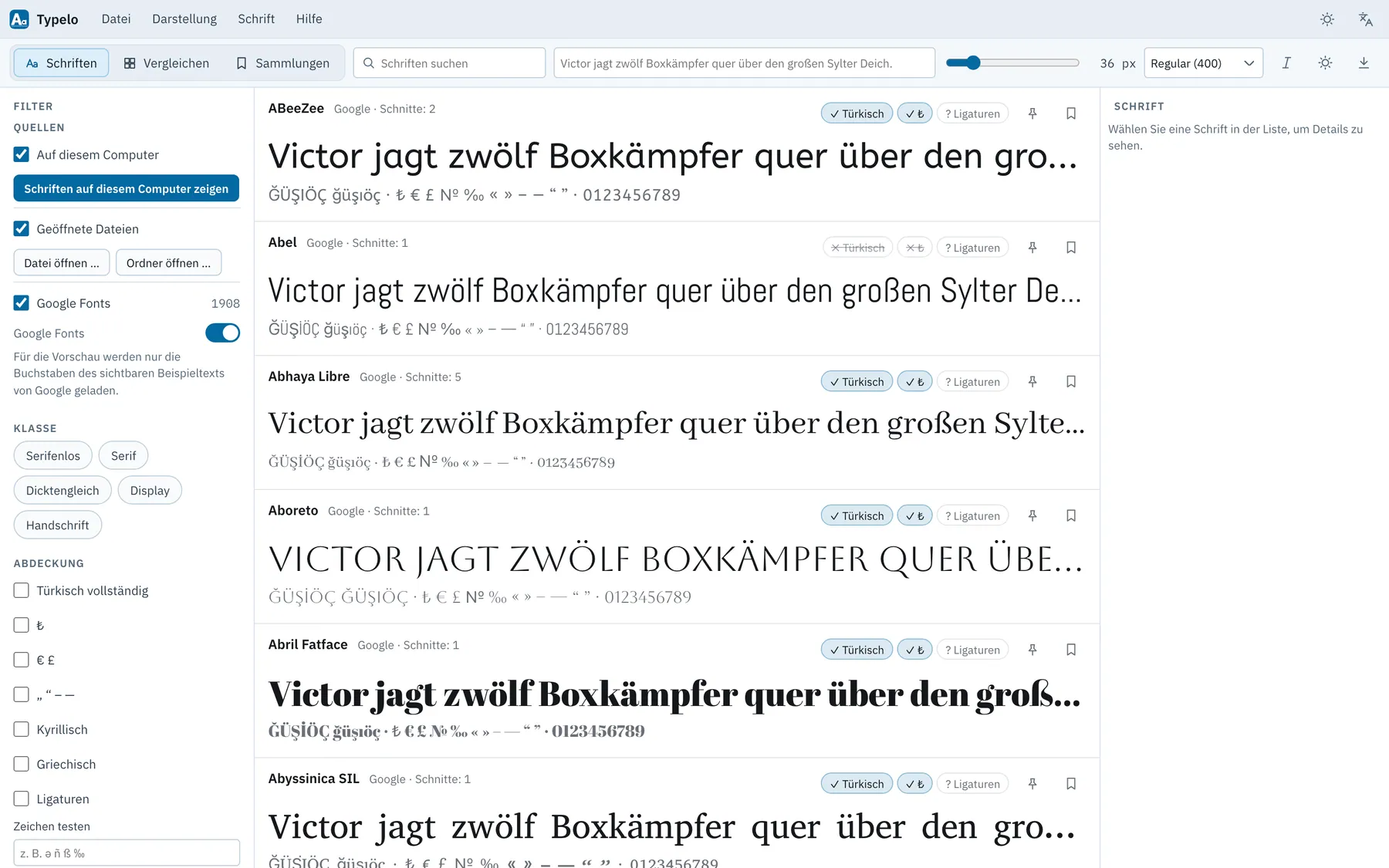Image resolution: width=1389 pixels, height=868 pixels.
Task: Click the download icon in toolbar
Action: point(1364,63)
